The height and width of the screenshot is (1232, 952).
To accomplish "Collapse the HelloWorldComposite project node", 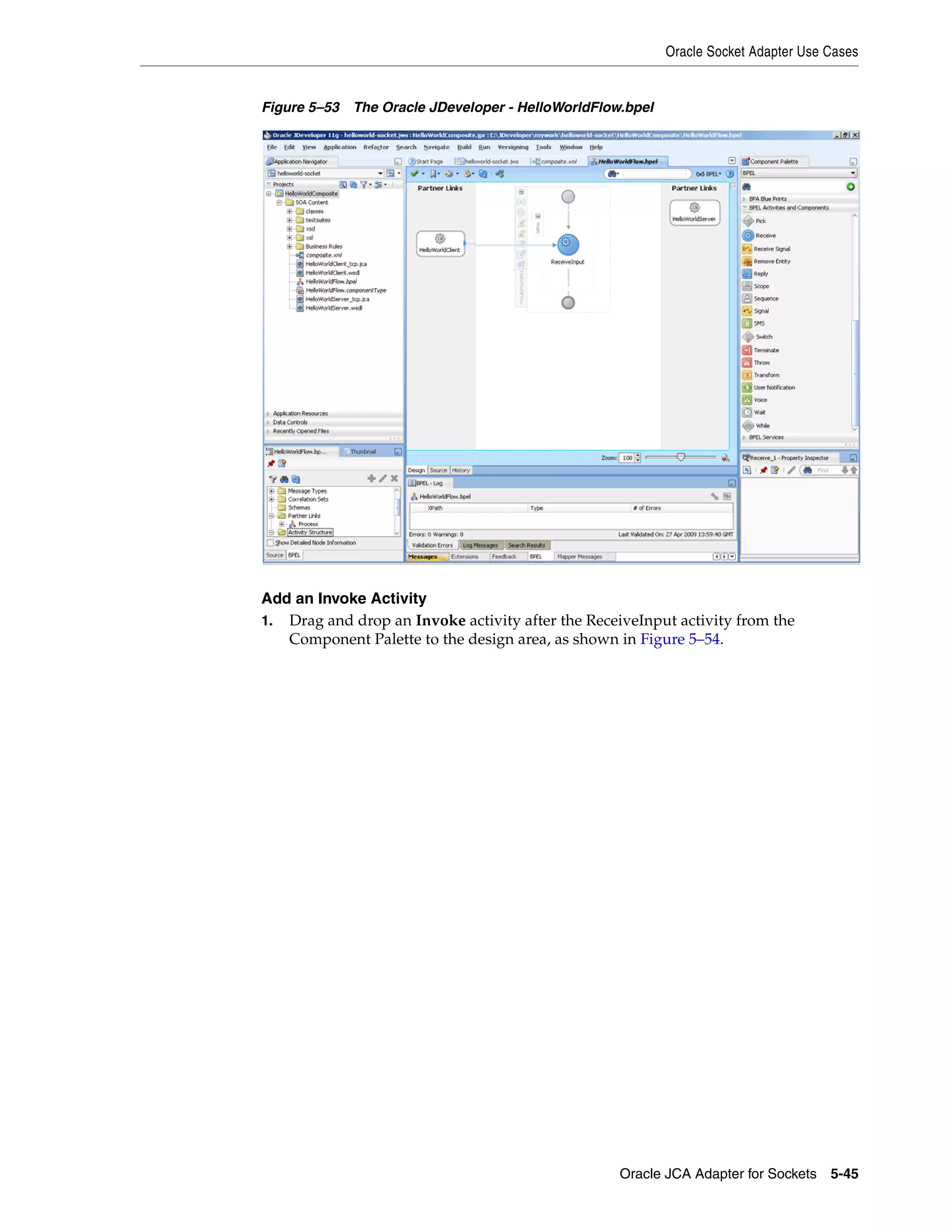I will click(x=269, y=193).
